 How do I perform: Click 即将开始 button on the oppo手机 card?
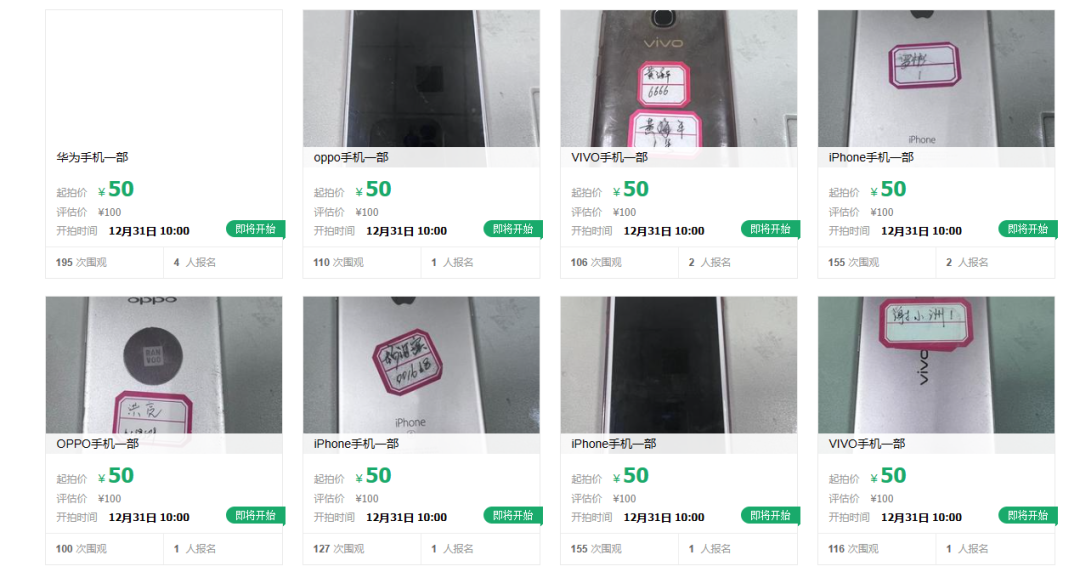coord(513,229)
